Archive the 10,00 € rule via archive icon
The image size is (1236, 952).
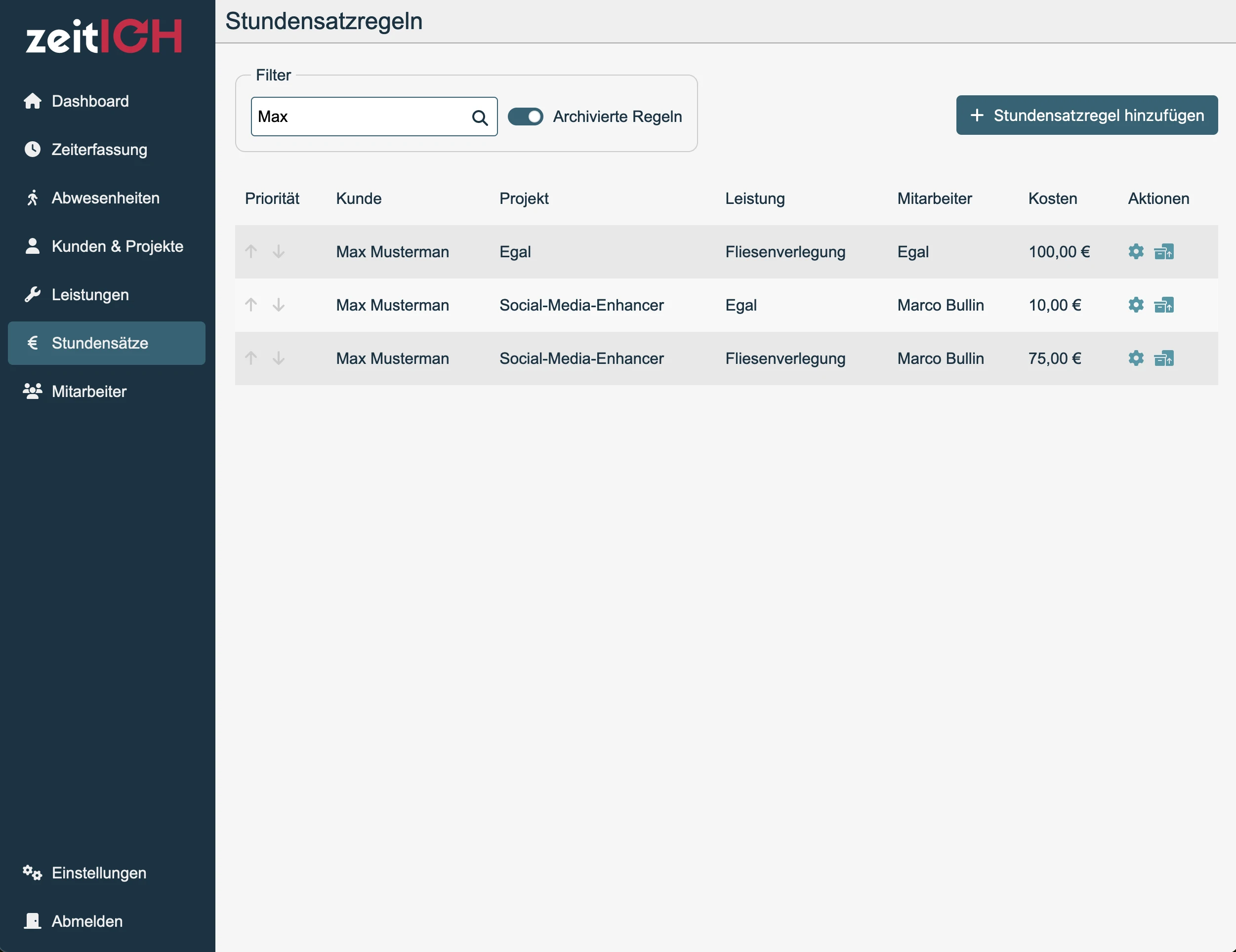tap(1164, 305)
